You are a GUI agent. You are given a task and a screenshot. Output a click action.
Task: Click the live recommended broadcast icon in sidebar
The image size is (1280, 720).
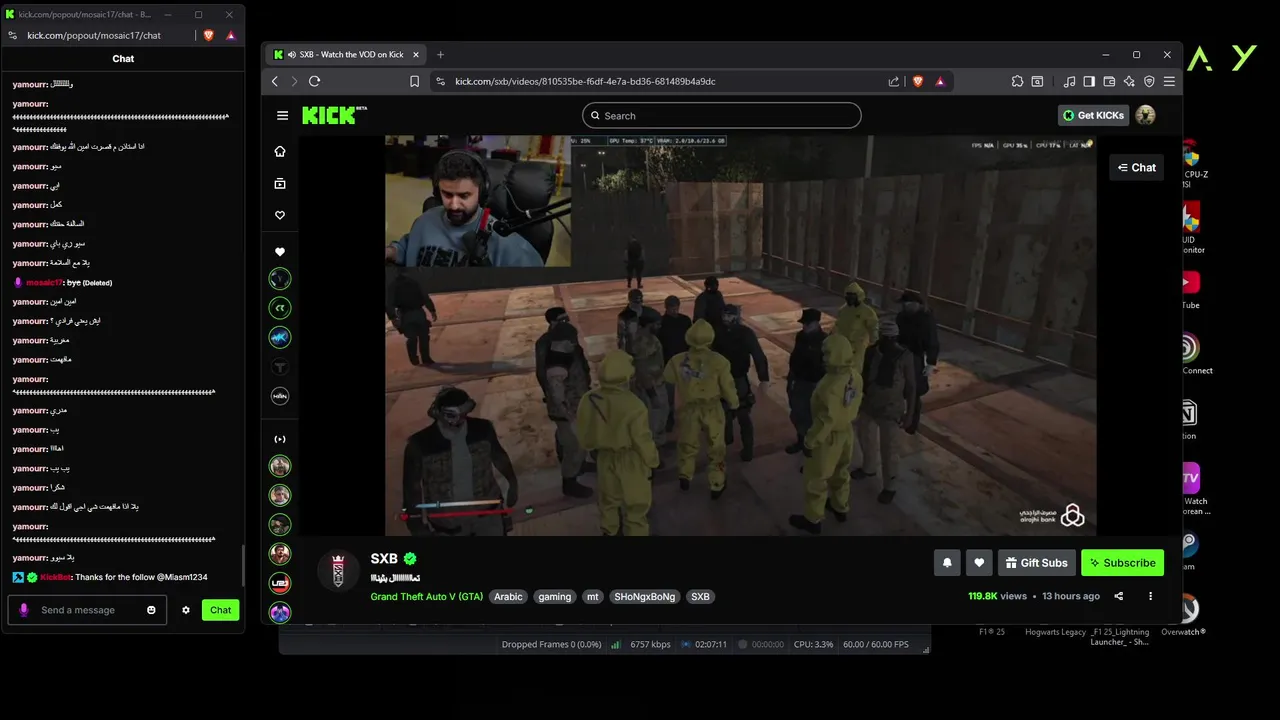[280, 439]
